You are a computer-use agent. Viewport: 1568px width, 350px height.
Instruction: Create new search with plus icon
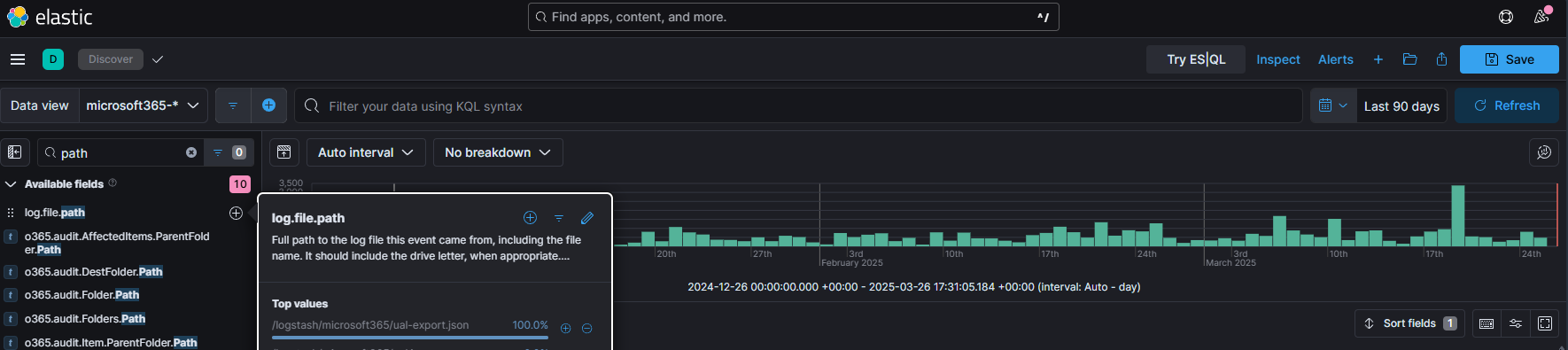click(x=1378, y=59)
